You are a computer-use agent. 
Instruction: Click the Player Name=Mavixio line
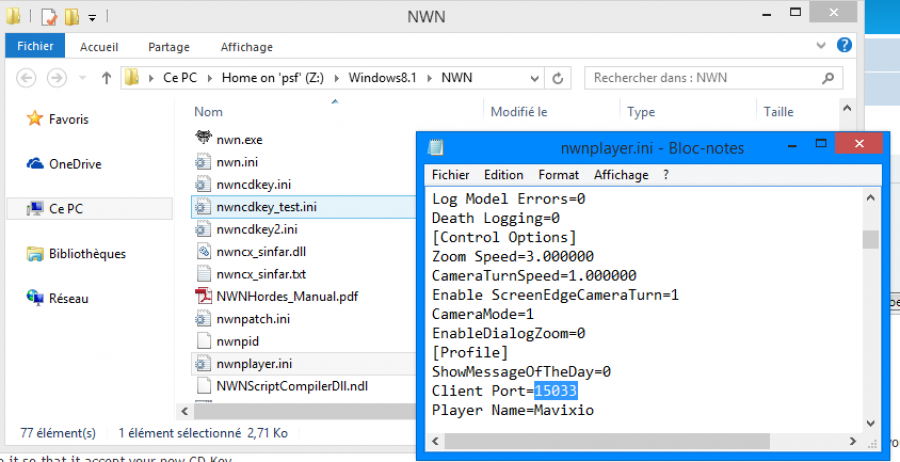[513, 410]
